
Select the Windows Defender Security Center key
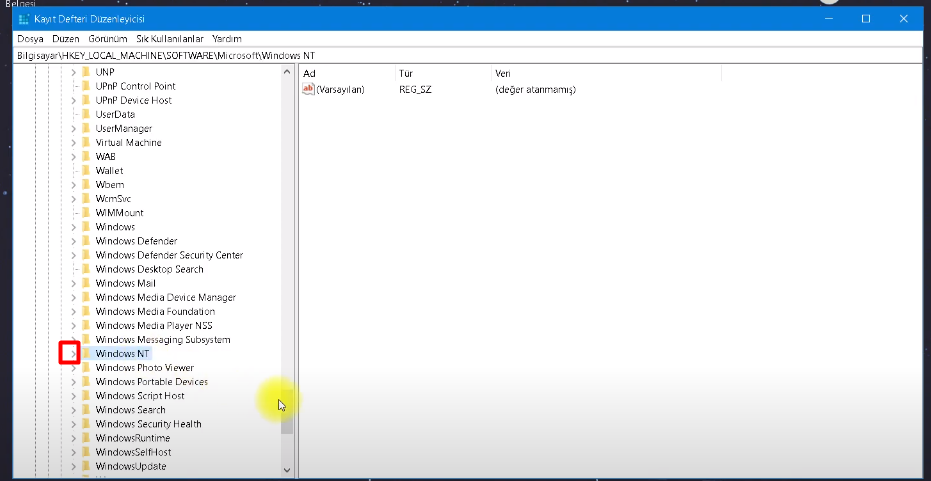click(x=169, y=255)
